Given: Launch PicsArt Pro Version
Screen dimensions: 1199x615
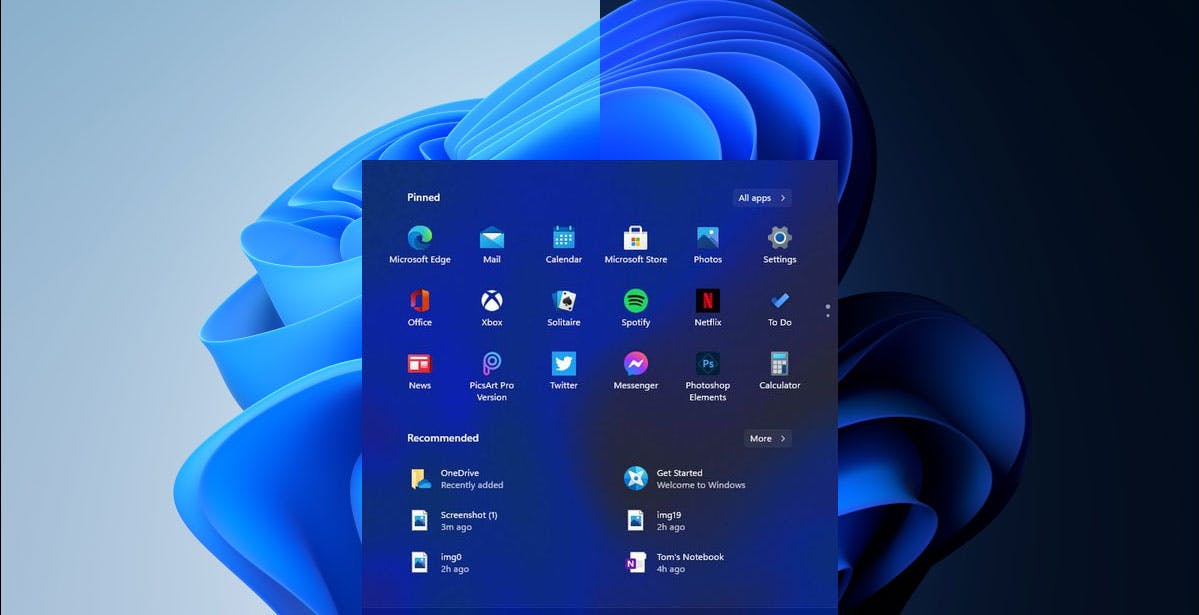Looking at the screenshot, I should (491, 367).
